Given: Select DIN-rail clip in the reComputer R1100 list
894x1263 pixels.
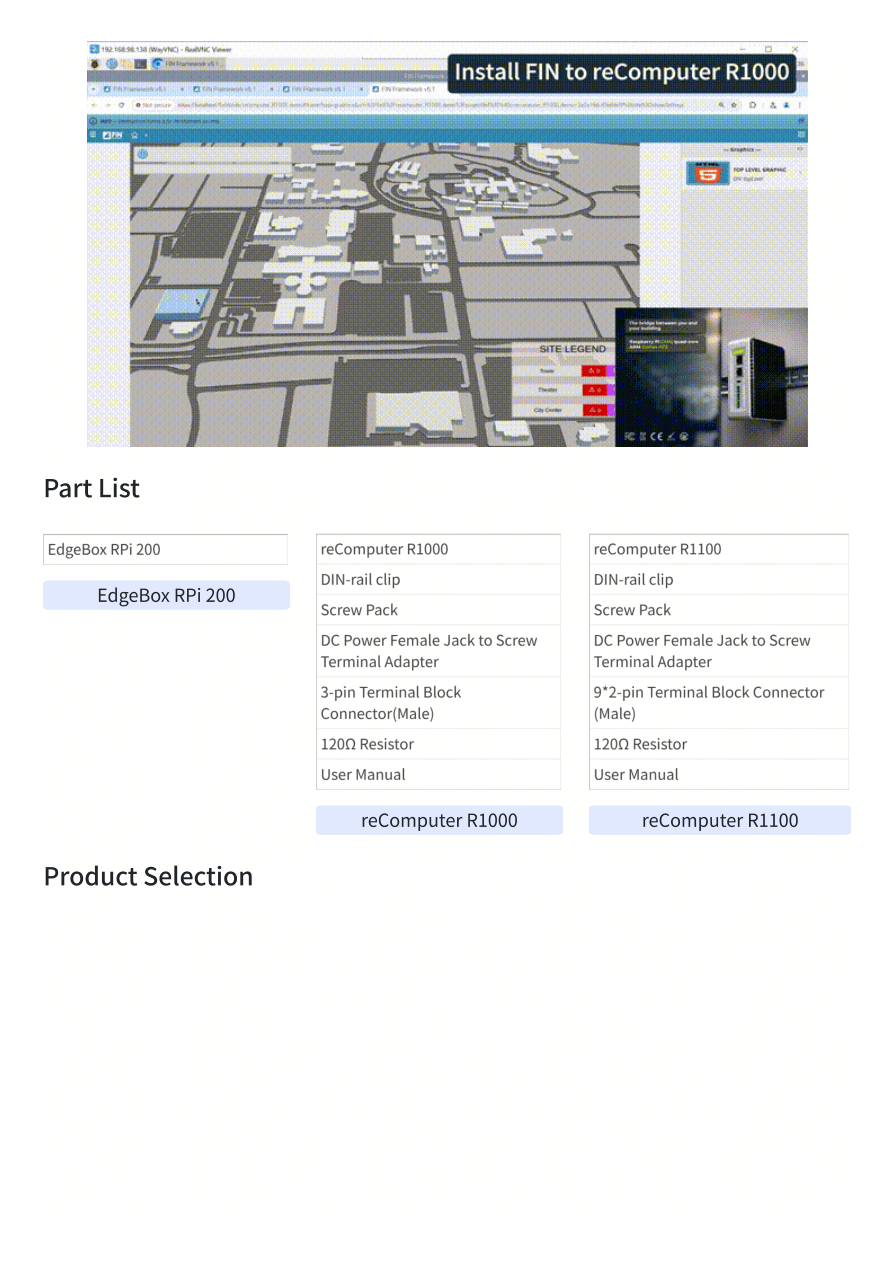Looking at the screenshot, I should (719, 580).
